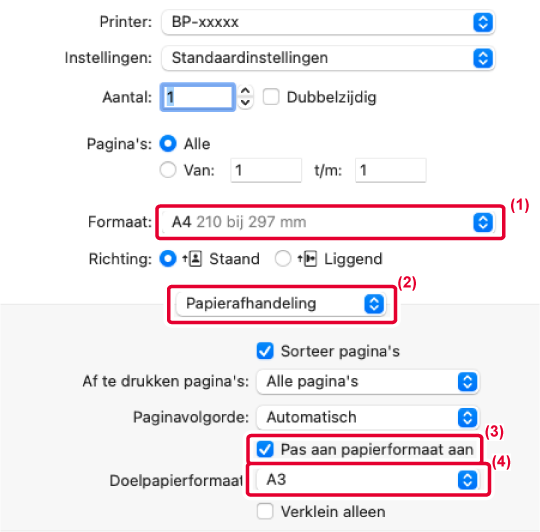Open the Paginavolgorde Automatisch dropdown

click(x=368, y=417)
